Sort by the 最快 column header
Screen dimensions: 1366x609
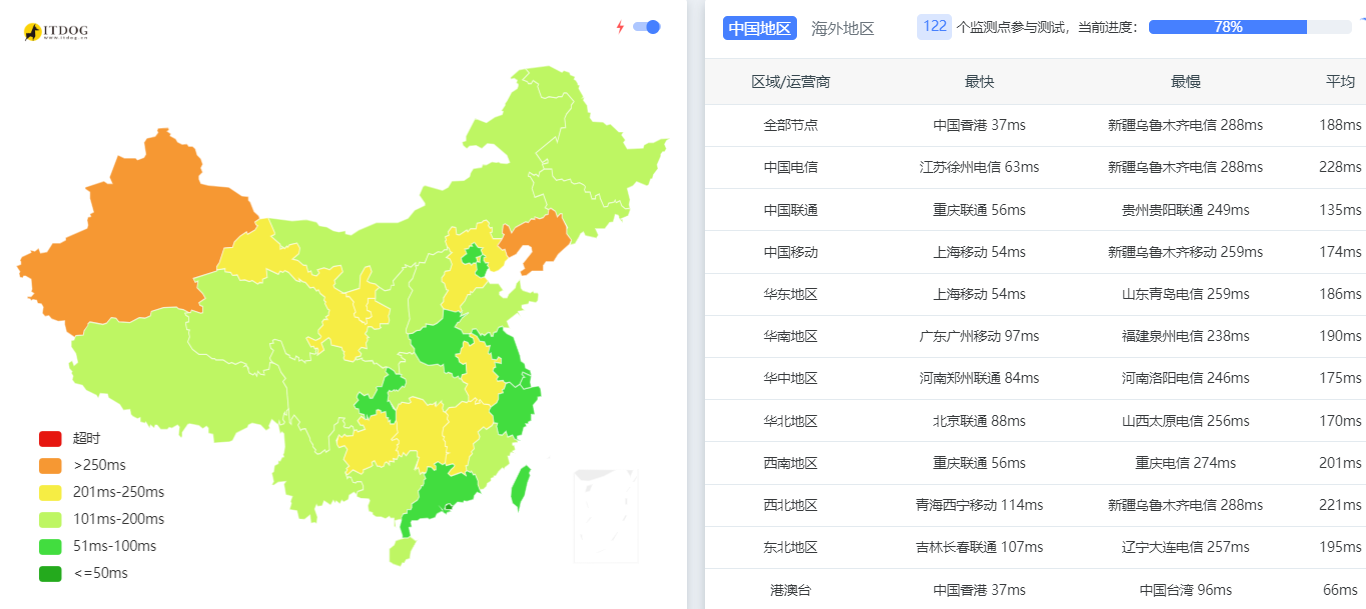[979, 82]
